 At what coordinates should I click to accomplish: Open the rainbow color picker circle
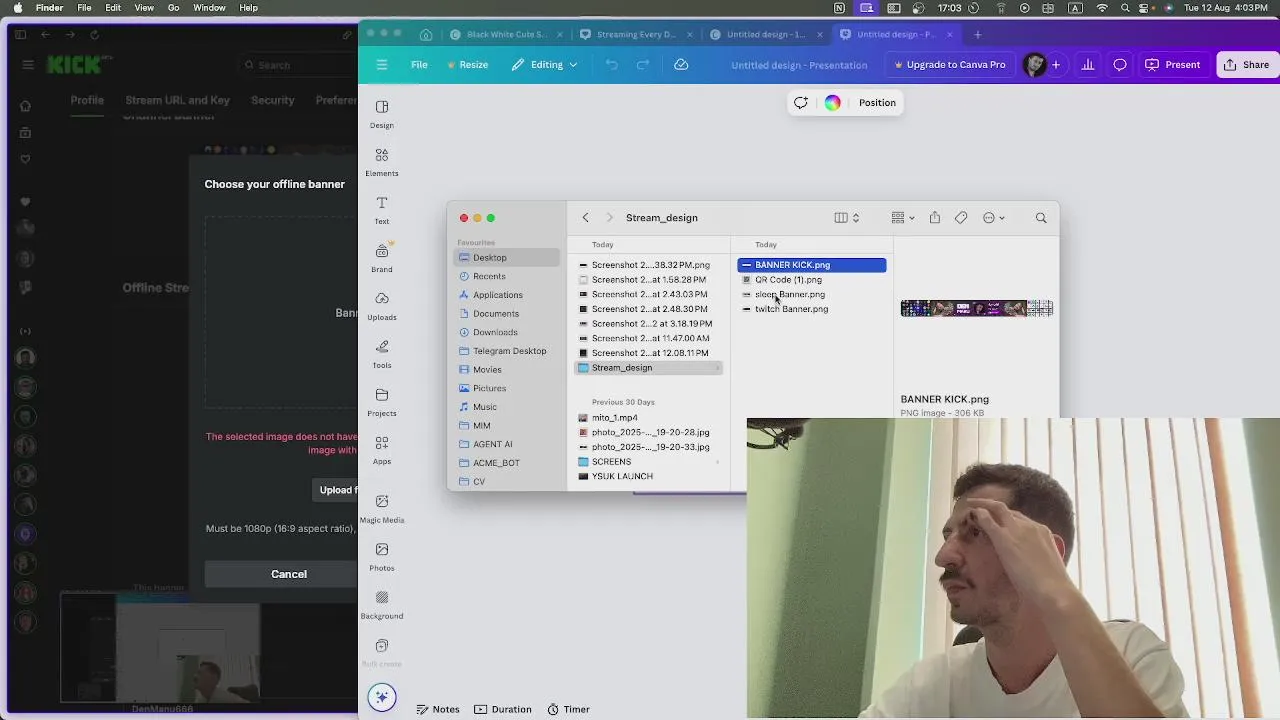coord(832,102)
